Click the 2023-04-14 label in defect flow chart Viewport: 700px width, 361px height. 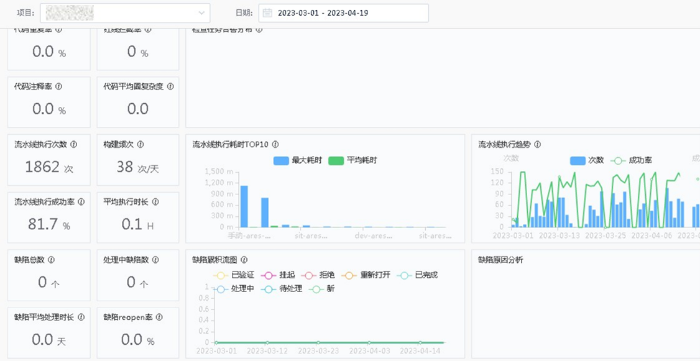[419, 351]
